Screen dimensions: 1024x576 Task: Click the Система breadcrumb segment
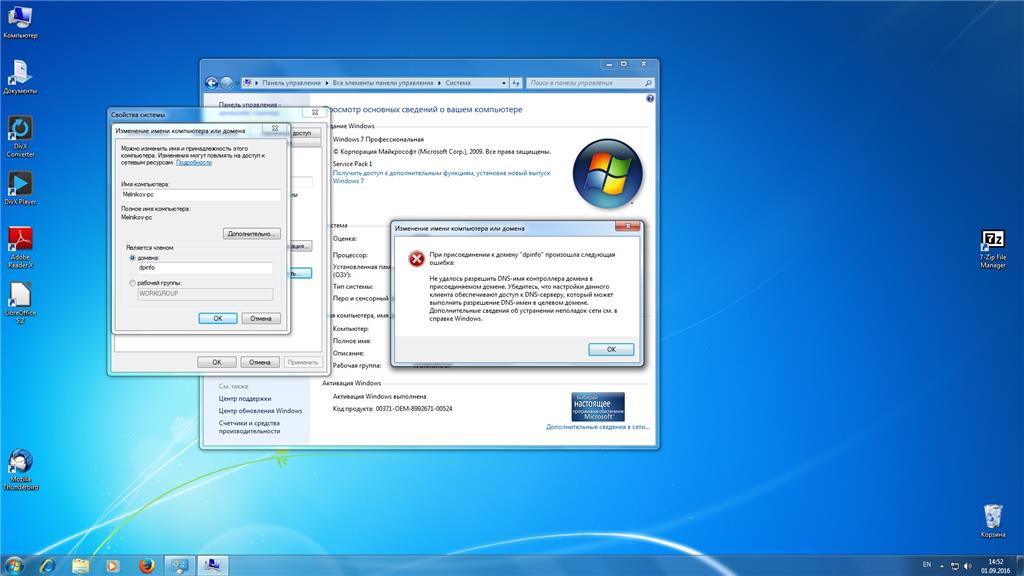coord(458,83)
